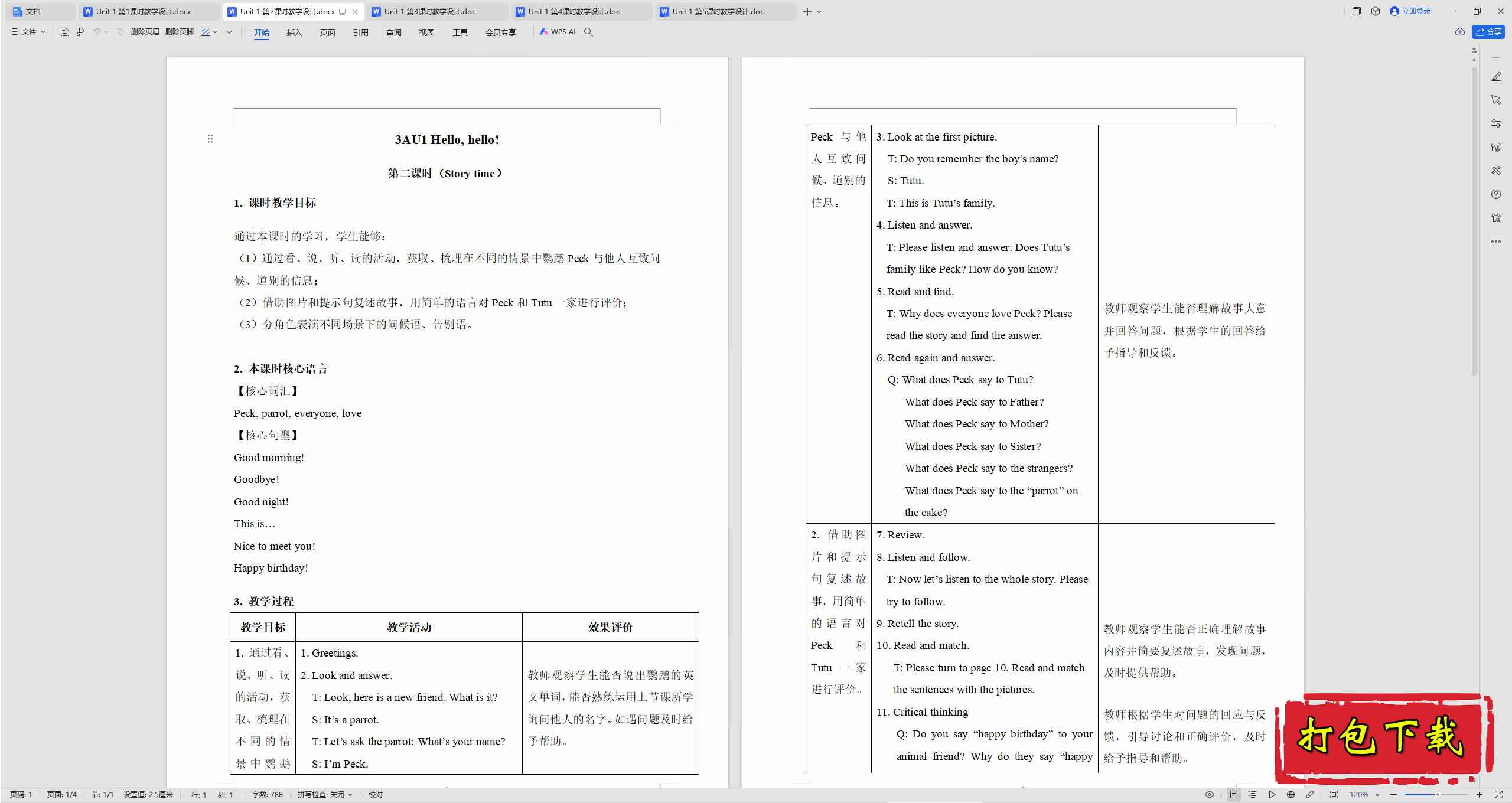The height and width of the screenshot is (803, 1512).
Task: Click 校对 proofreading in status bar
Action: click(x=376, y=795)
